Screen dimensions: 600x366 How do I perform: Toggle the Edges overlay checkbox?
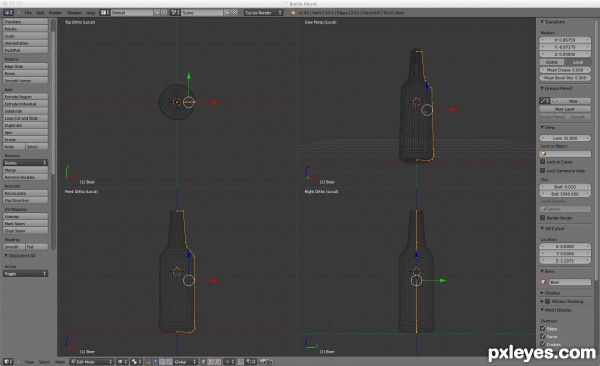click(543, 328)
